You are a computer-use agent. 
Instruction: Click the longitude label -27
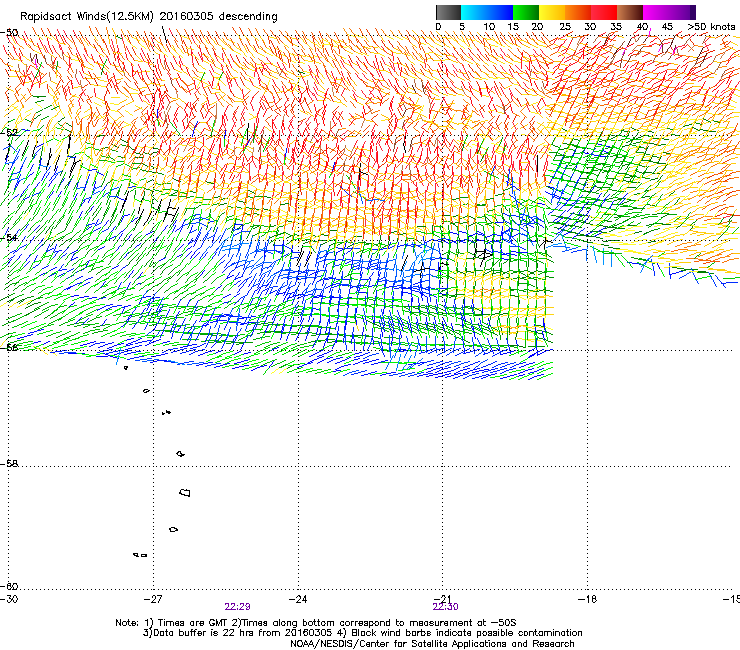click(153, 599)
